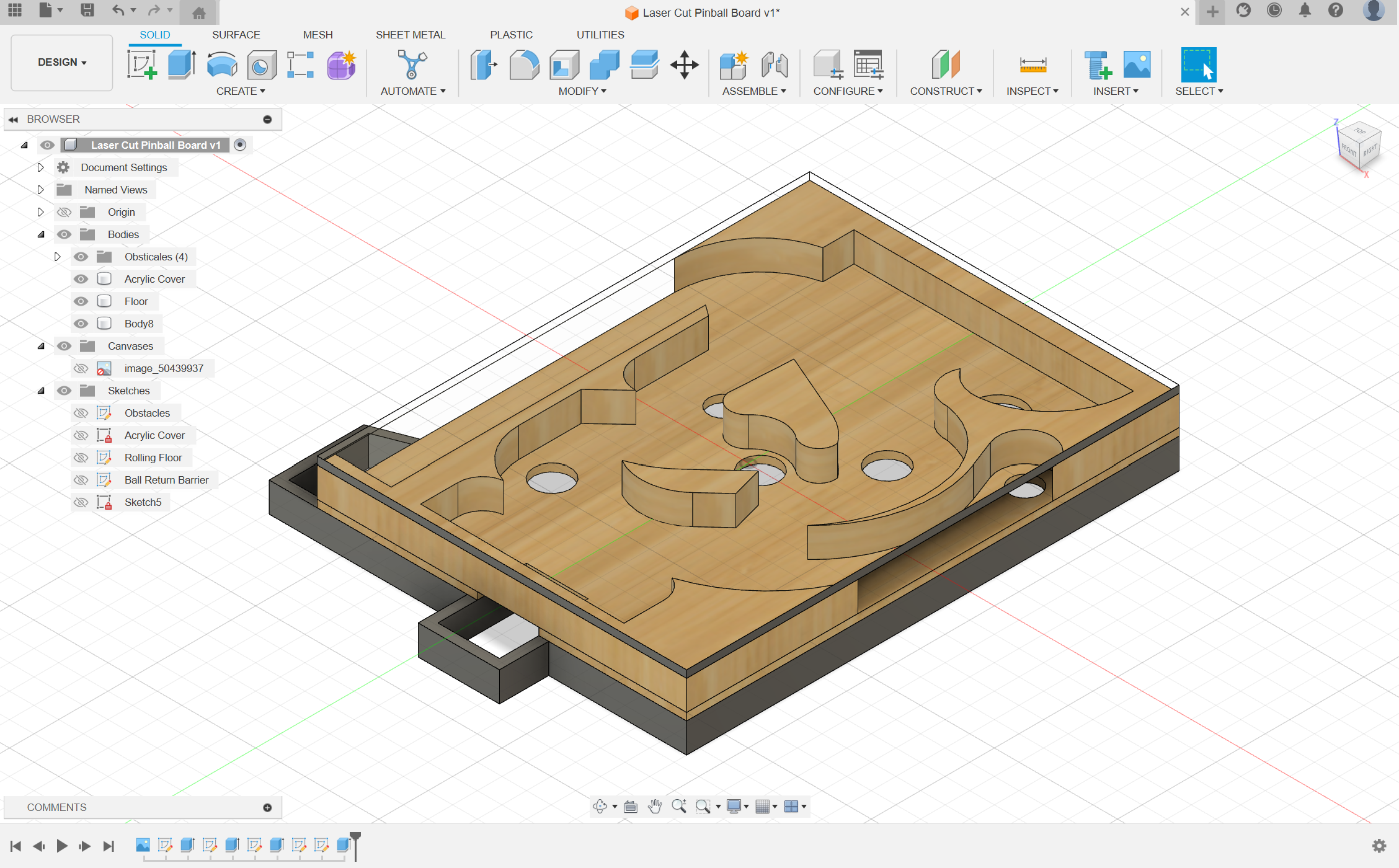The image size is (1399, 868).
Task: Switch to the Surface tab
Action: pos(235,34)
